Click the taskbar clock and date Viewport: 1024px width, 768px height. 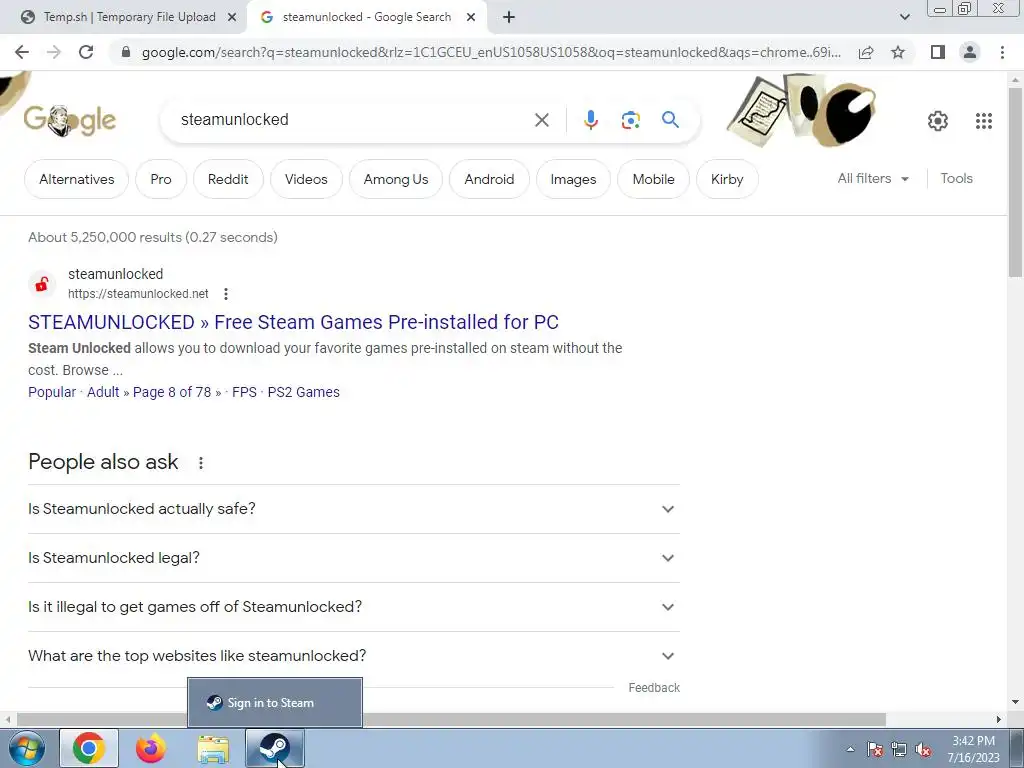(973, 749)
